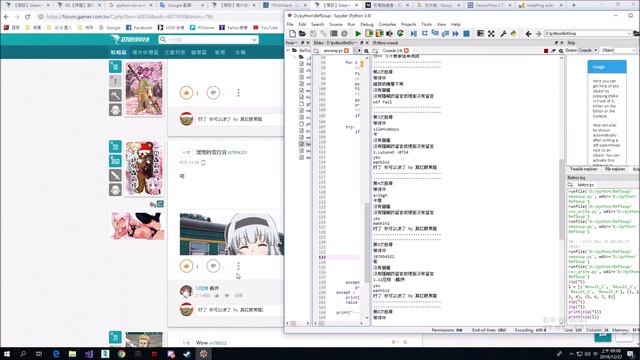Open more options under the train image post
Screen dimensions: 640x360
click(x=238, y=266)
